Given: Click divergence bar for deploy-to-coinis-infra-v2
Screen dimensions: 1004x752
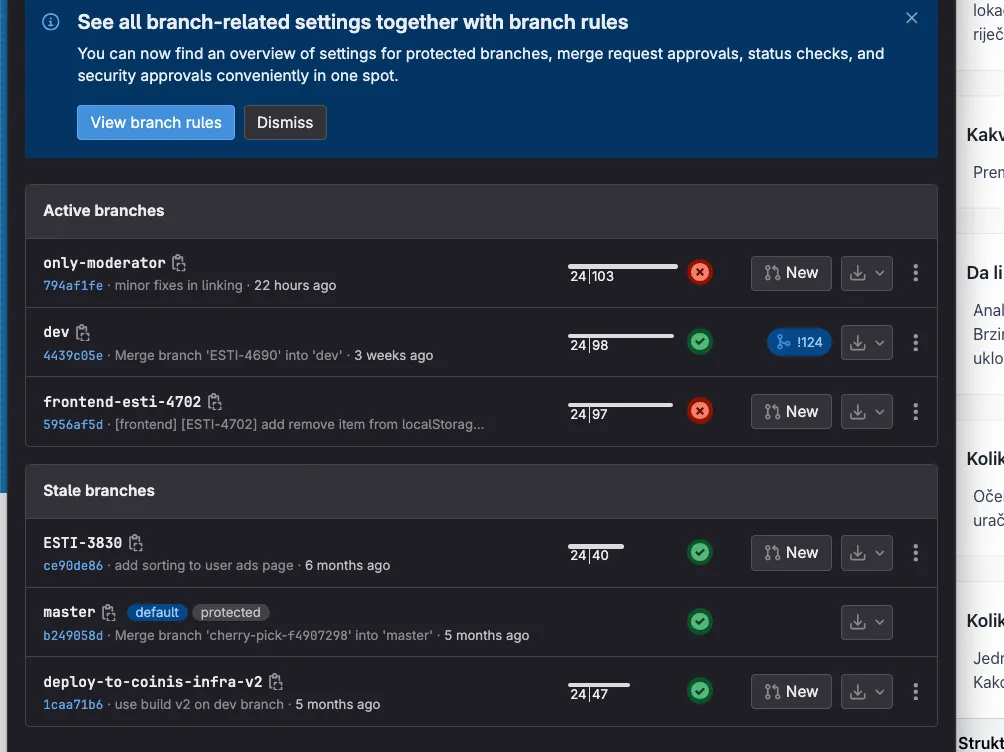Looking at the screenshot, I should 599,691.
